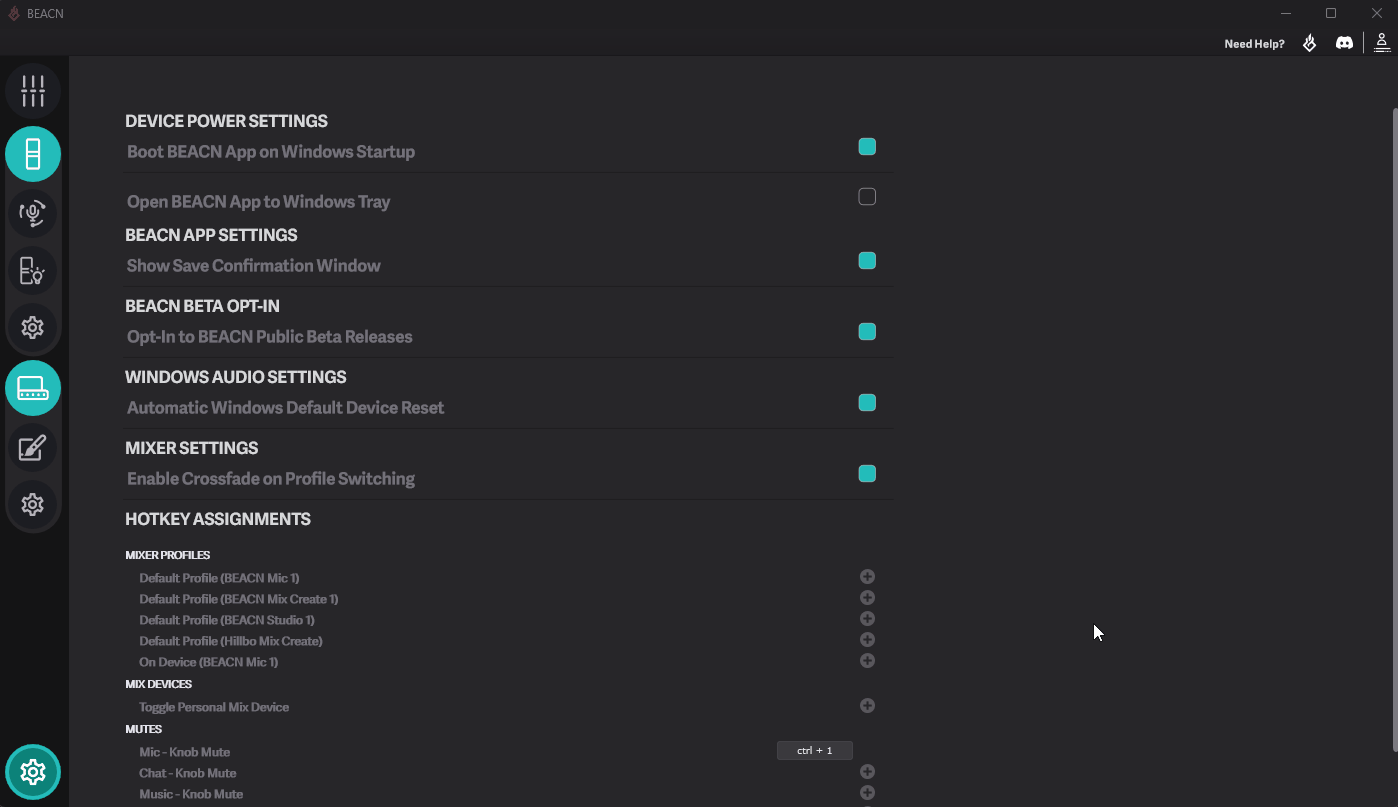Click the BEACN app logo in title bar
1398x807 pixels.
point(14,13)
